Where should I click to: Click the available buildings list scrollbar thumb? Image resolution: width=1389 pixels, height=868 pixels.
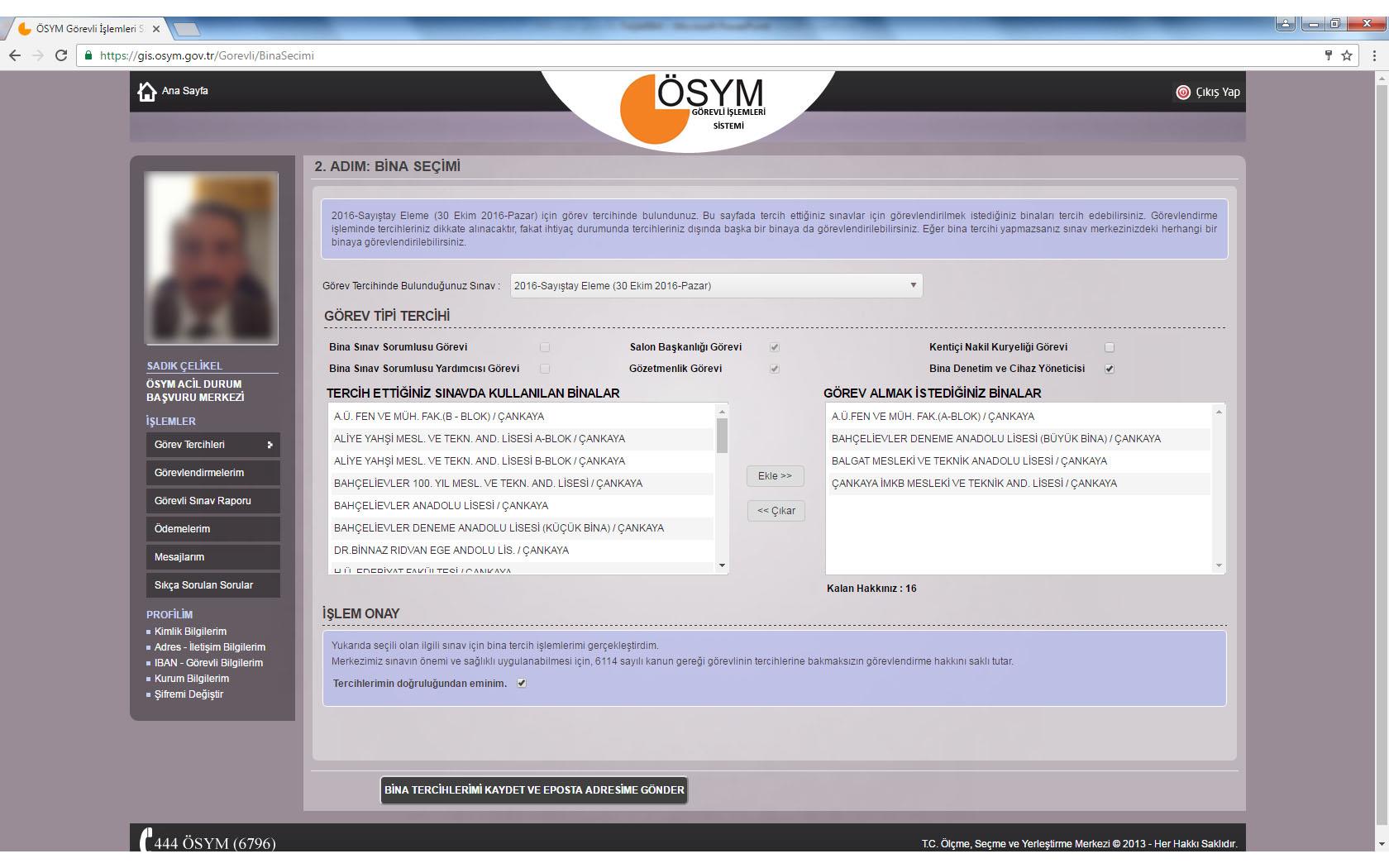tap(722, 436)
